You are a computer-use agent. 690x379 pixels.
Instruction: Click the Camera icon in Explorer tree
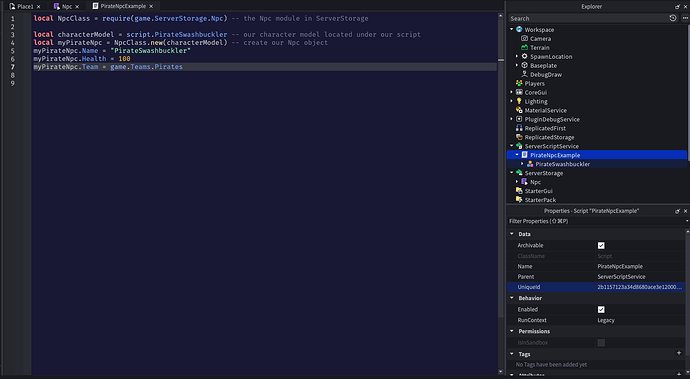pyautogui.click(x=525, y=38)
